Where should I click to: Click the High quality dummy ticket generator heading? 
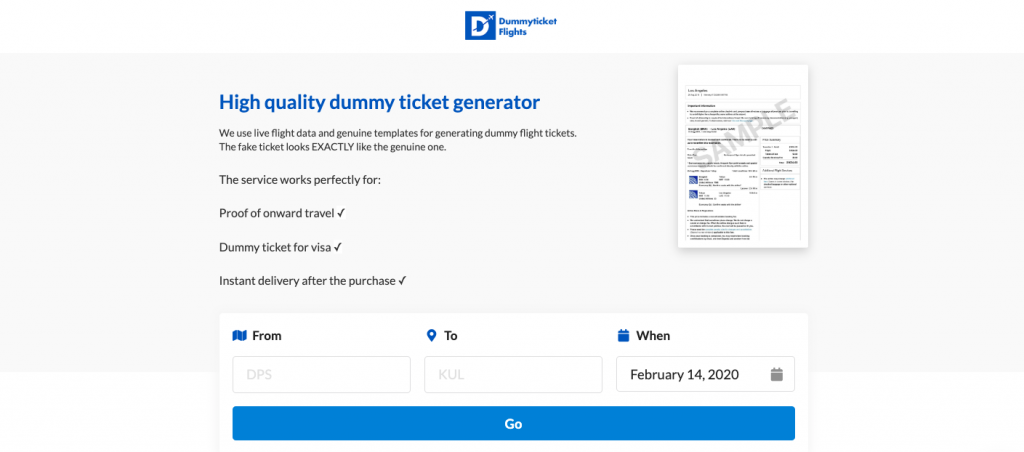[379, 103]
